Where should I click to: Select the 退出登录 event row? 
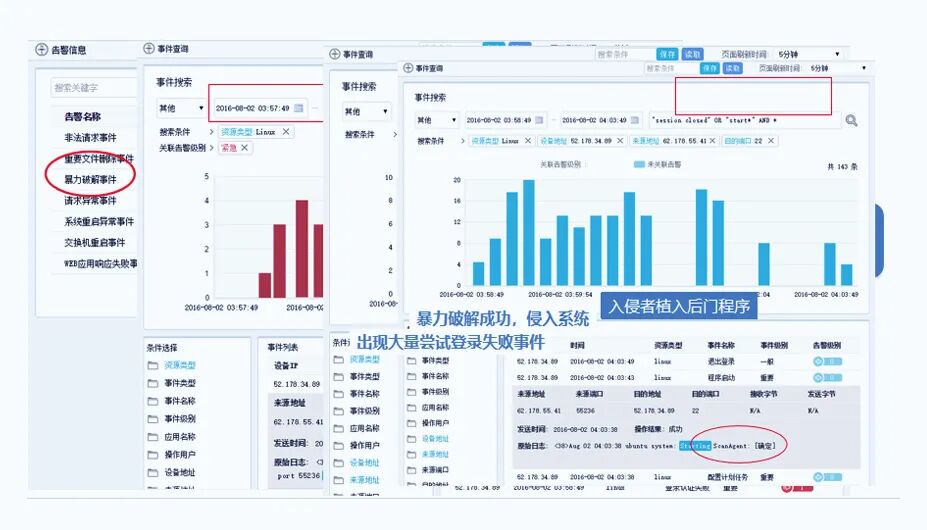686,361
